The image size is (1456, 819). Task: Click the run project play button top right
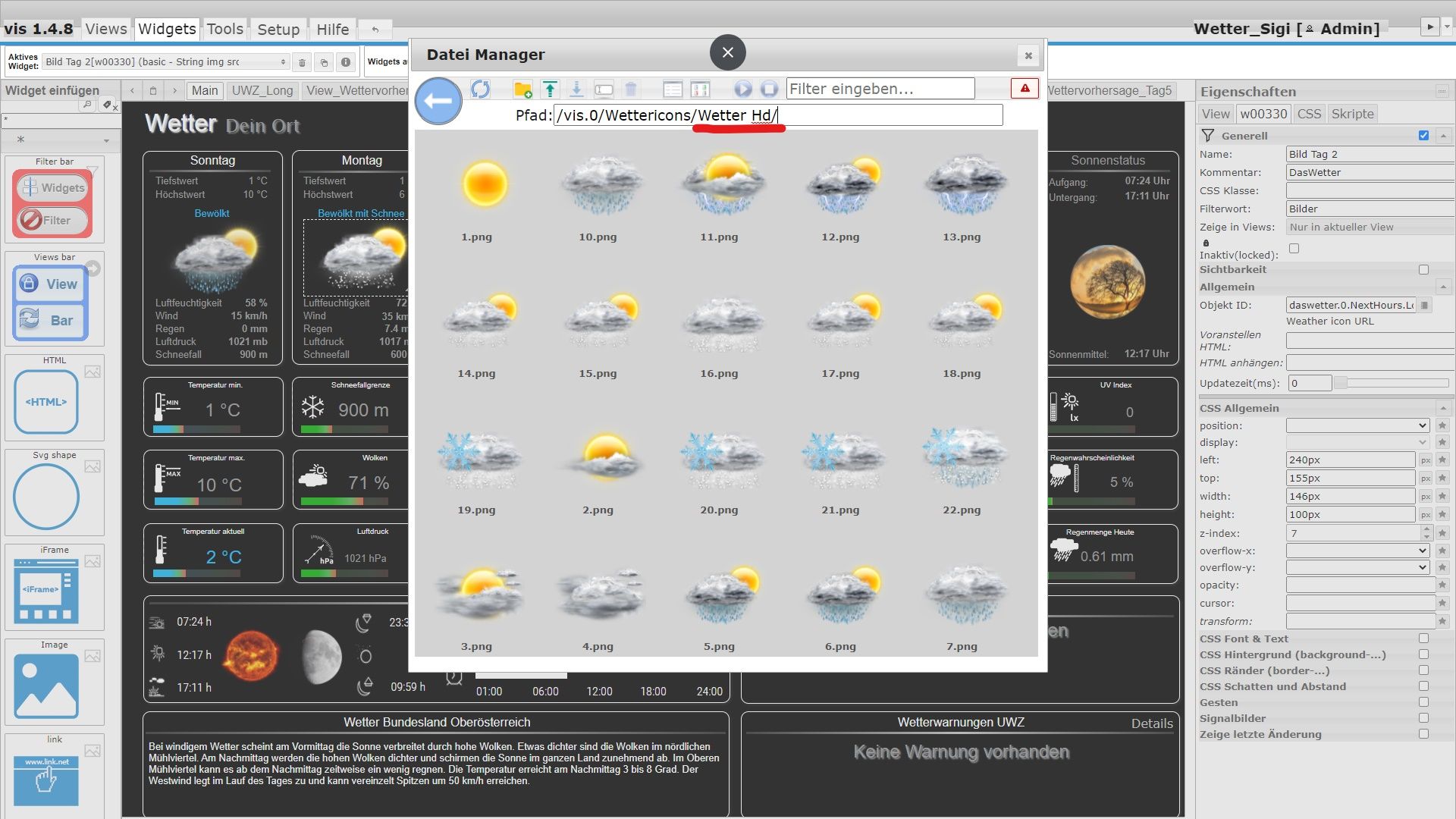coord(1429,27)
